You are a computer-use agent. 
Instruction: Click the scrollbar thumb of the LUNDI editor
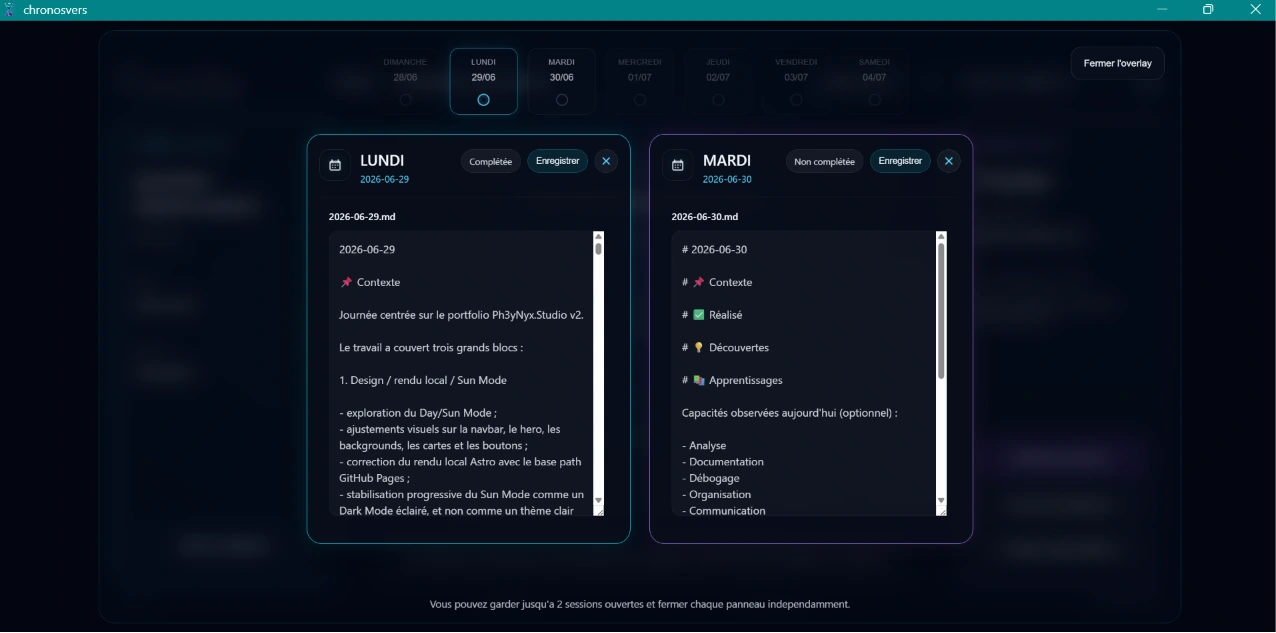[599, 249]
